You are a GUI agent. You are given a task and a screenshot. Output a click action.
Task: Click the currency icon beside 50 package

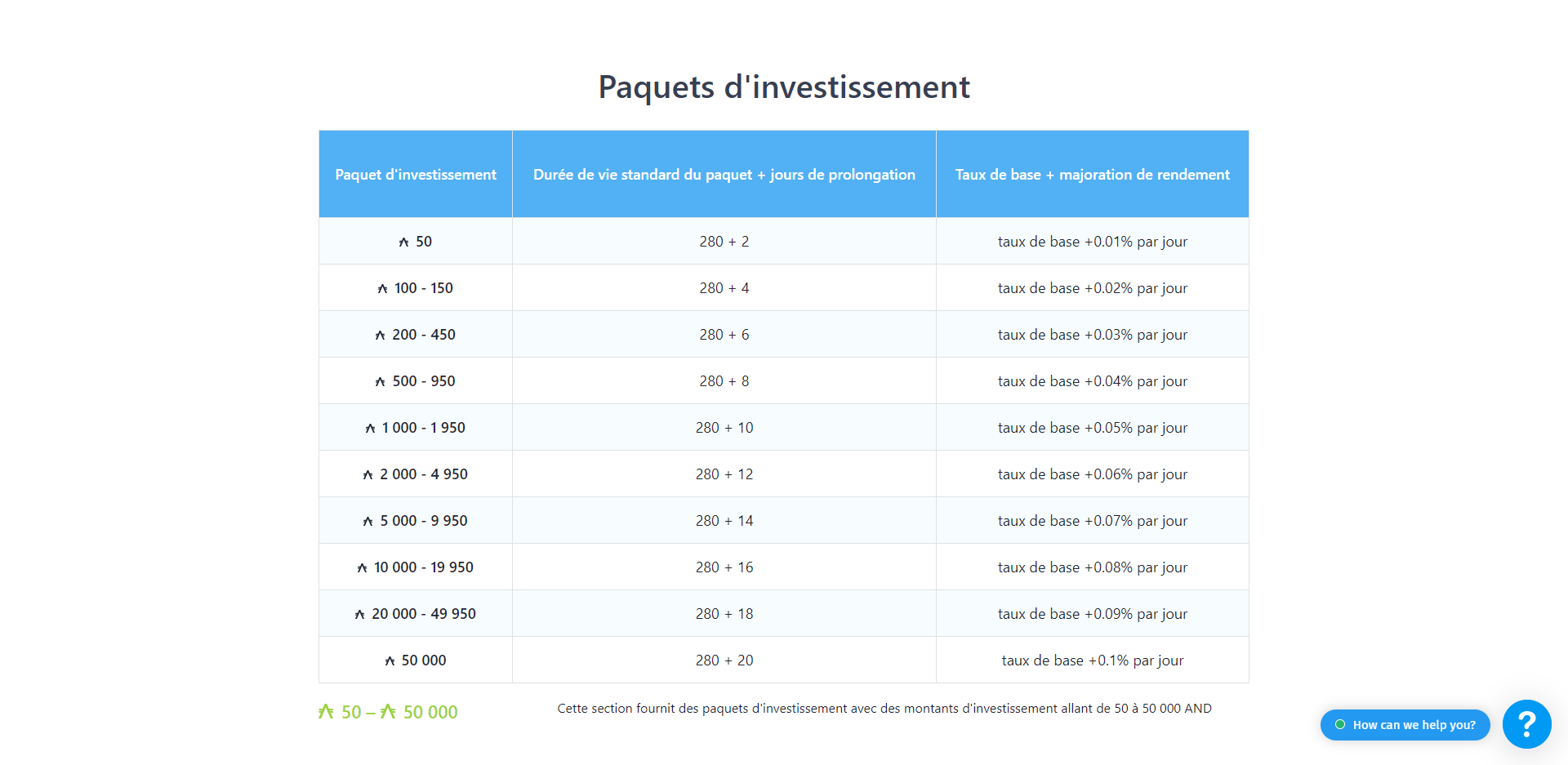403,242
